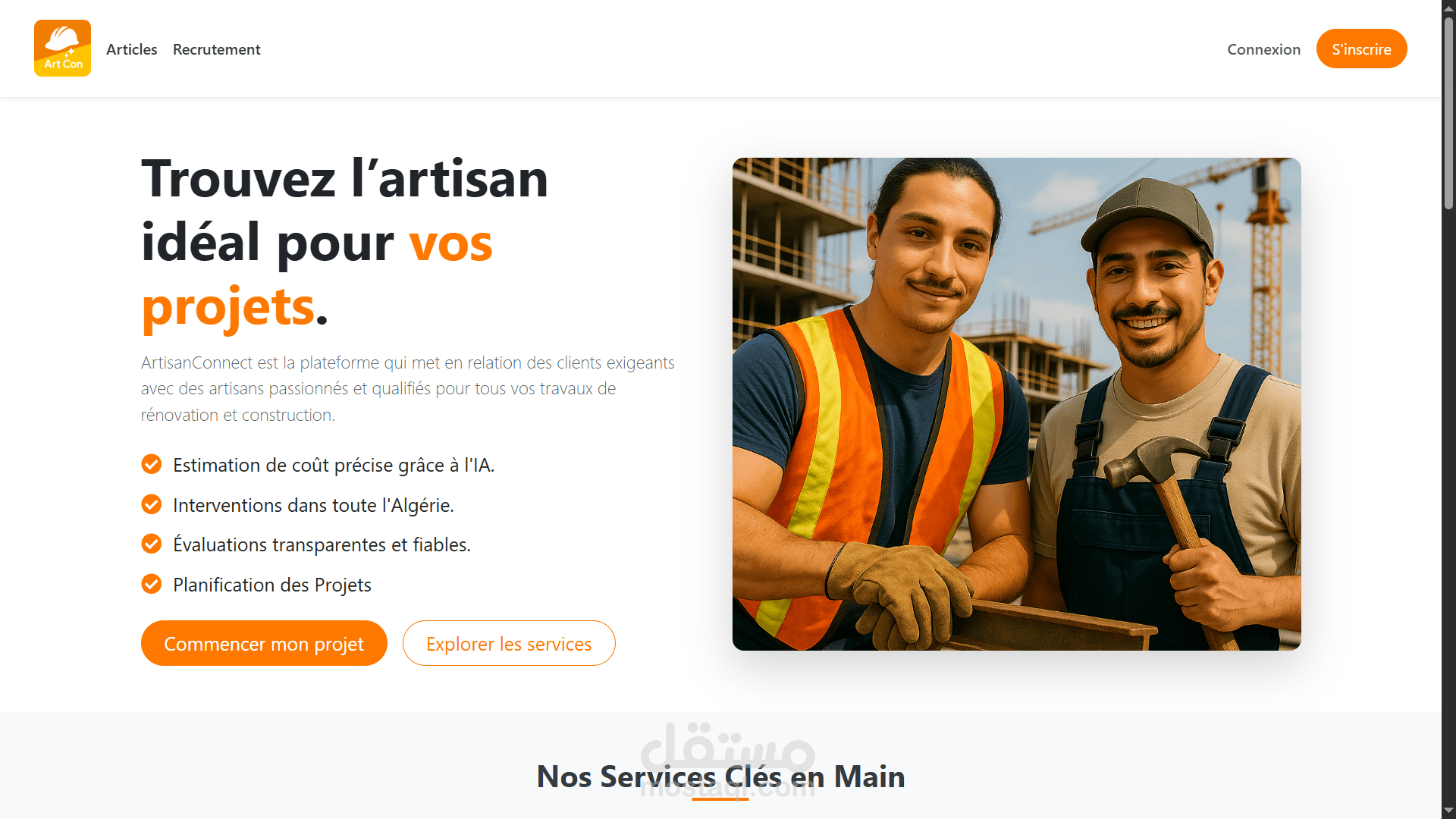Open the Connexion login link
This screenshot has height=819, width=1456.
pyautogui.click(x=1264, y=49)
